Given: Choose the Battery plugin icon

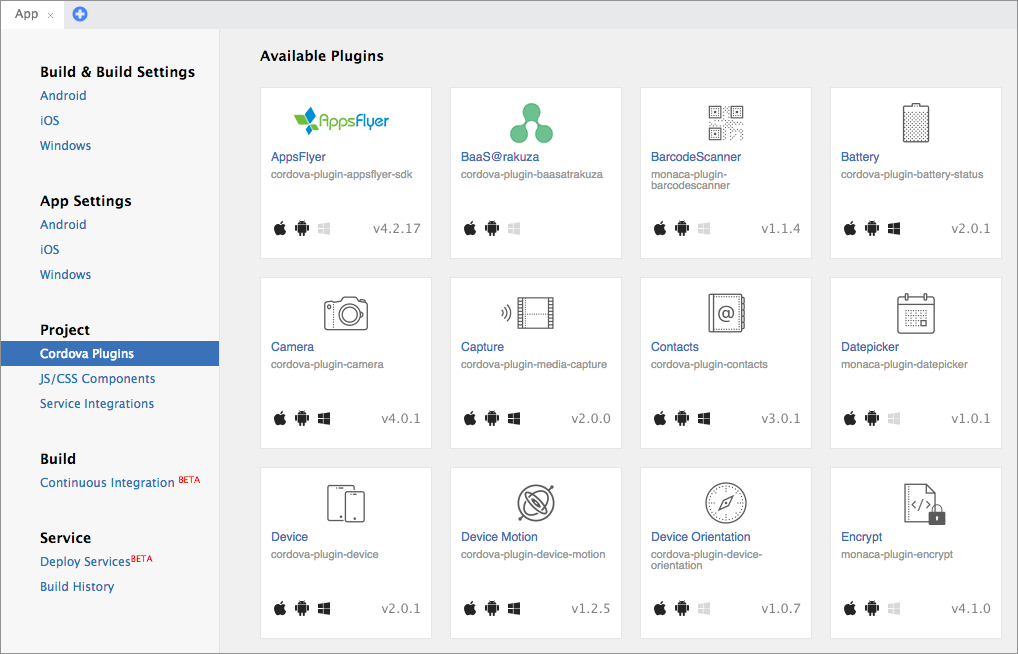Looking at the screenshot, I should click(915, 122).
